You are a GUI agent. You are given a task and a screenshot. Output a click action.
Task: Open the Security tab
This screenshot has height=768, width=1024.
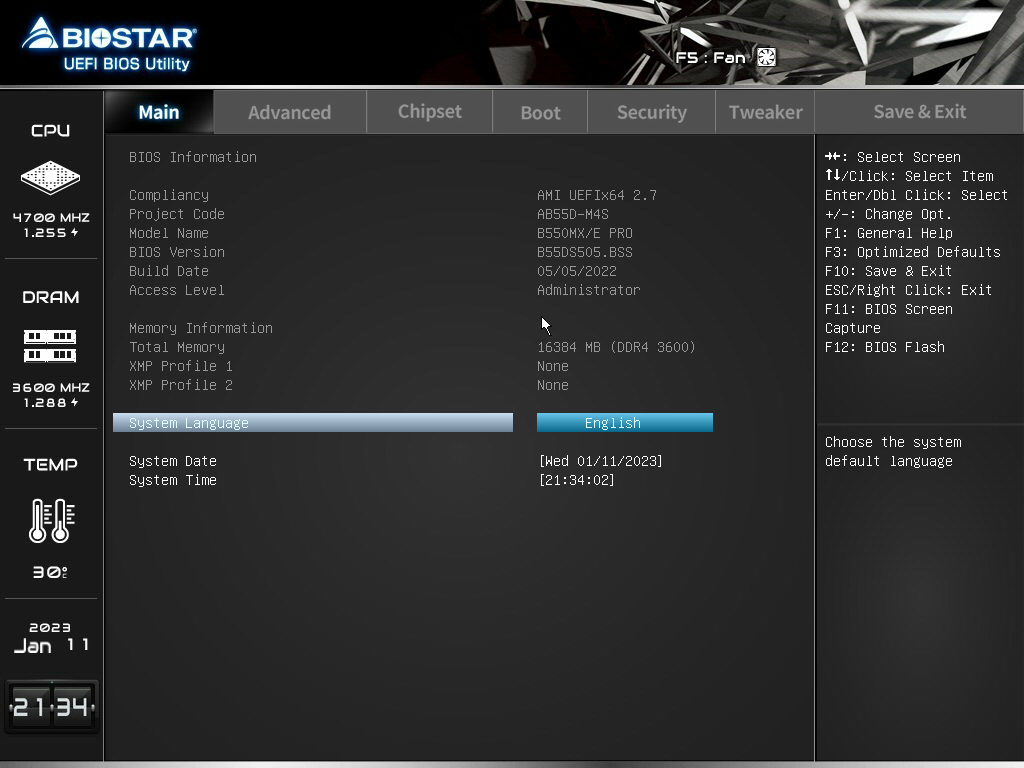[652, 112]
